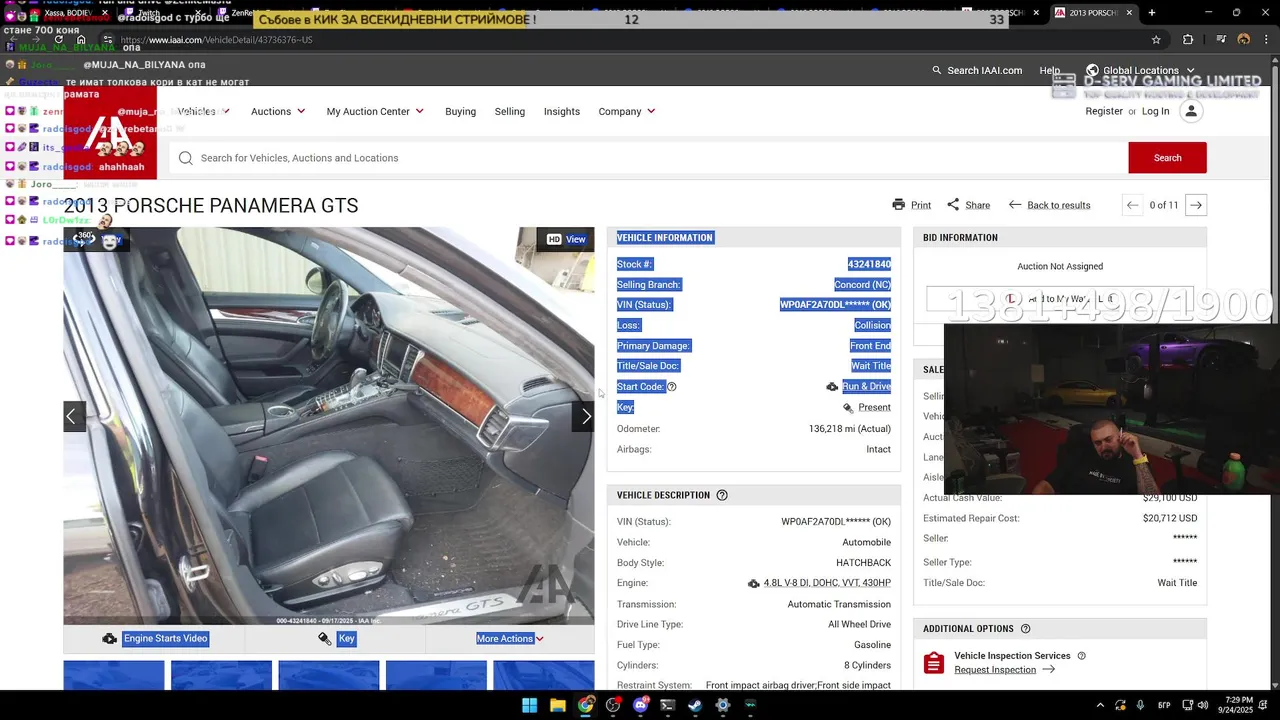Click the Global Locations globe icon
The width and height of the screenshot is (1280, 720).
pos(1092,70)
